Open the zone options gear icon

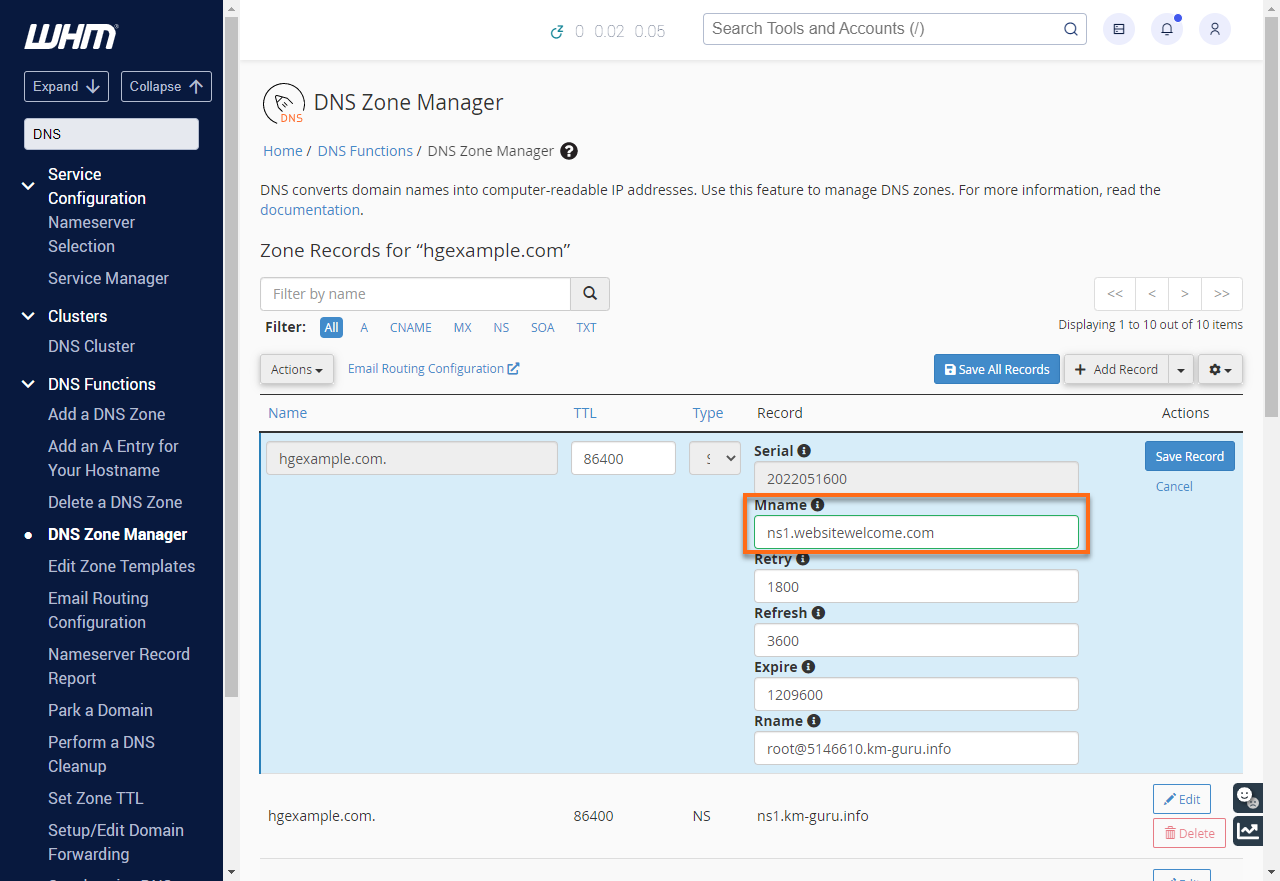click(x=1220, y=369)
